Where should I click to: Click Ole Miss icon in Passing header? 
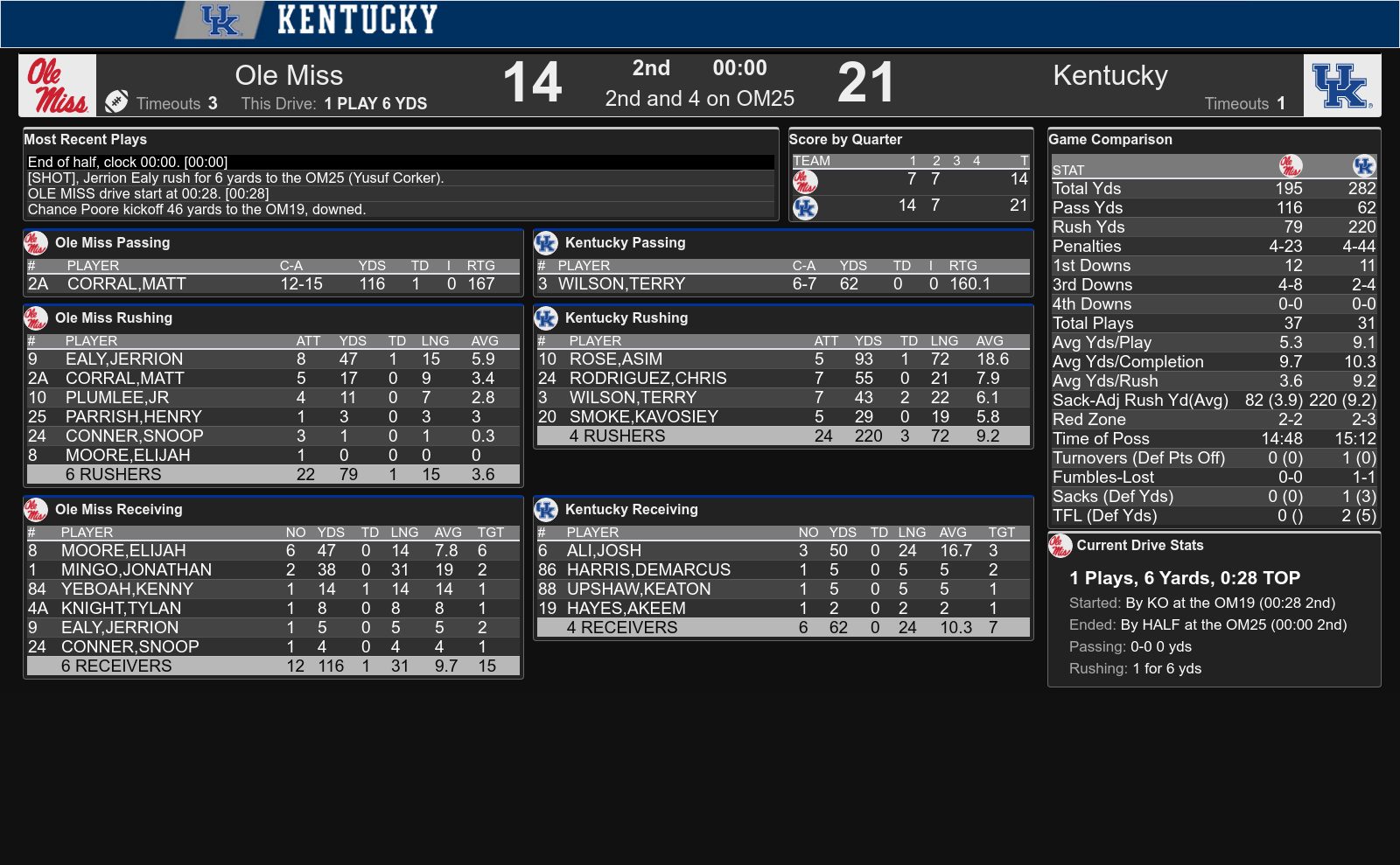click(36, 243)
